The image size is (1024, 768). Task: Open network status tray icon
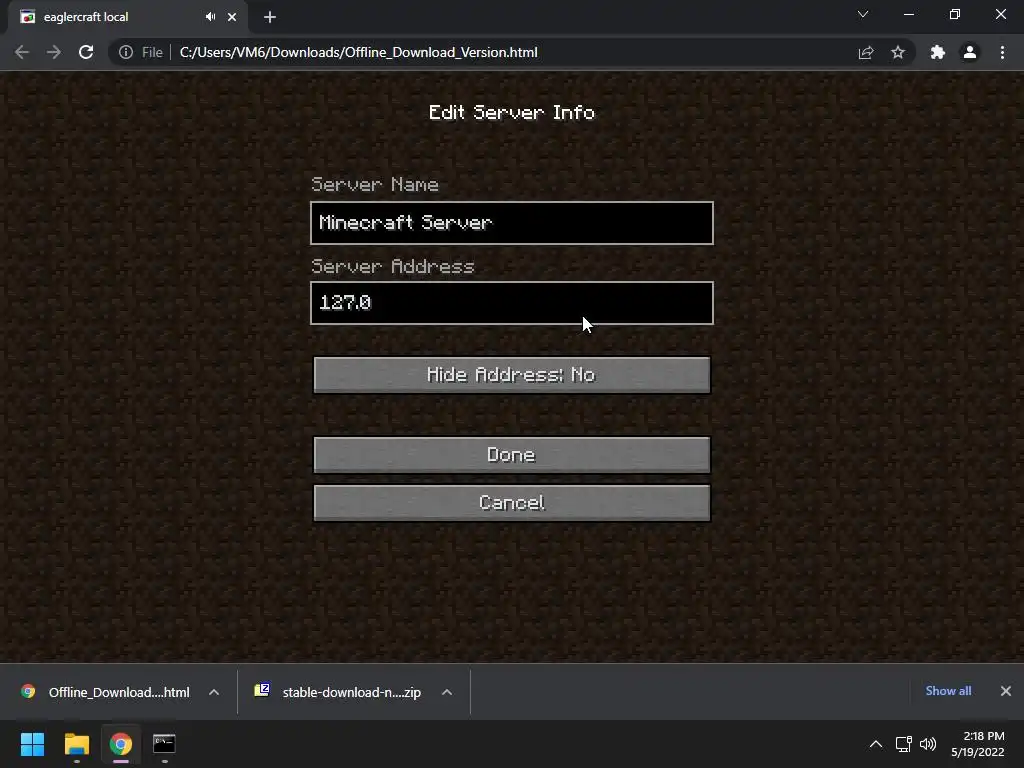tap(904, 744)
